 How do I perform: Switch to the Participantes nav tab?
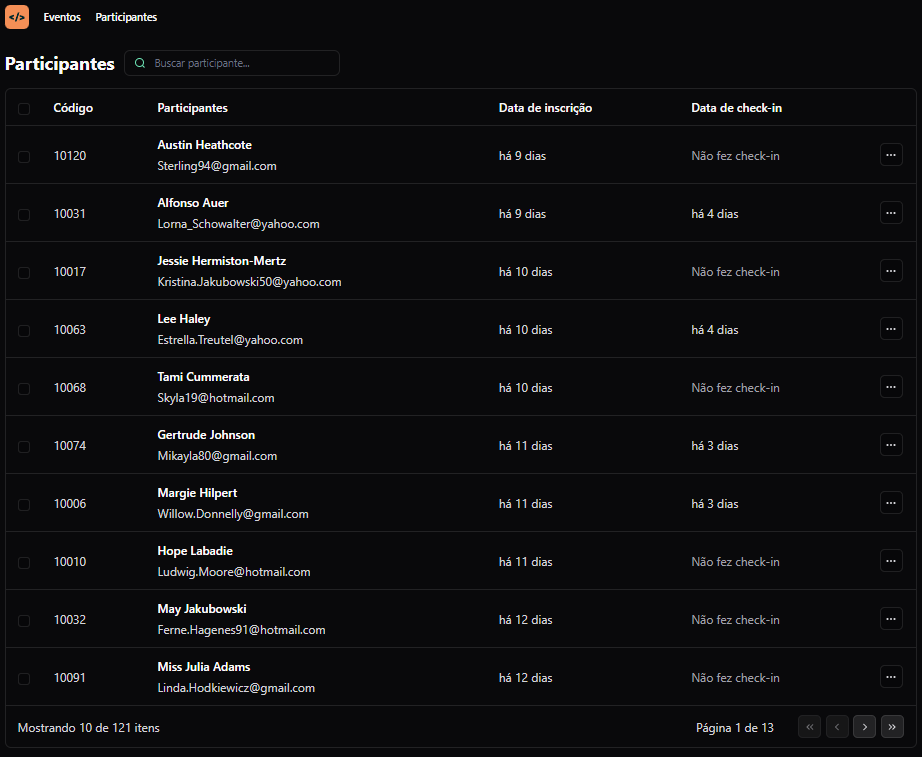pyautogui.click(x=126, y=17)
